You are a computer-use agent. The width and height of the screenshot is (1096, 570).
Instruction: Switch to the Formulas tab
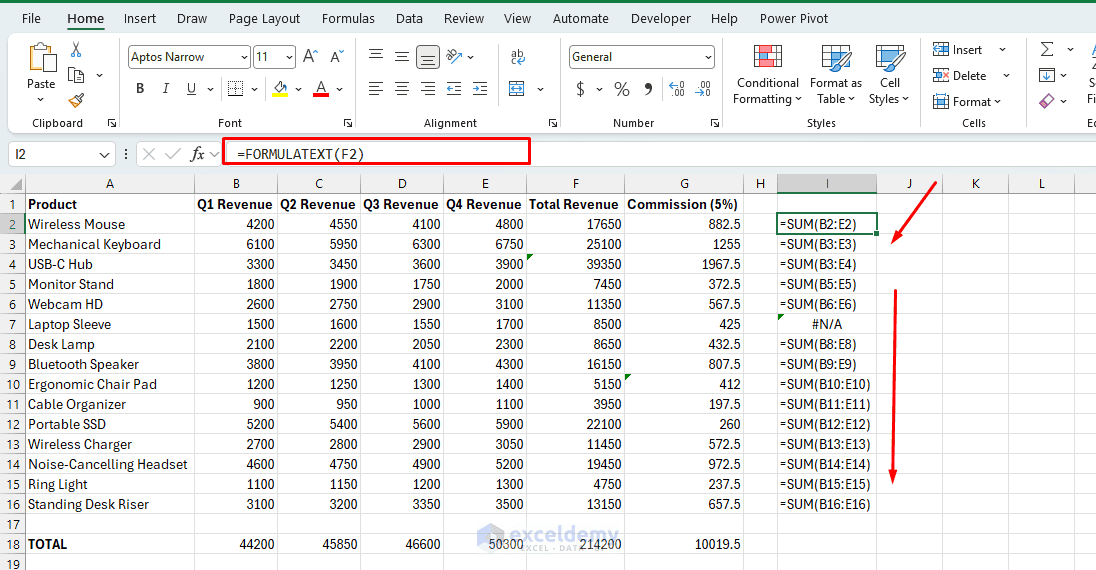(348, 19)
